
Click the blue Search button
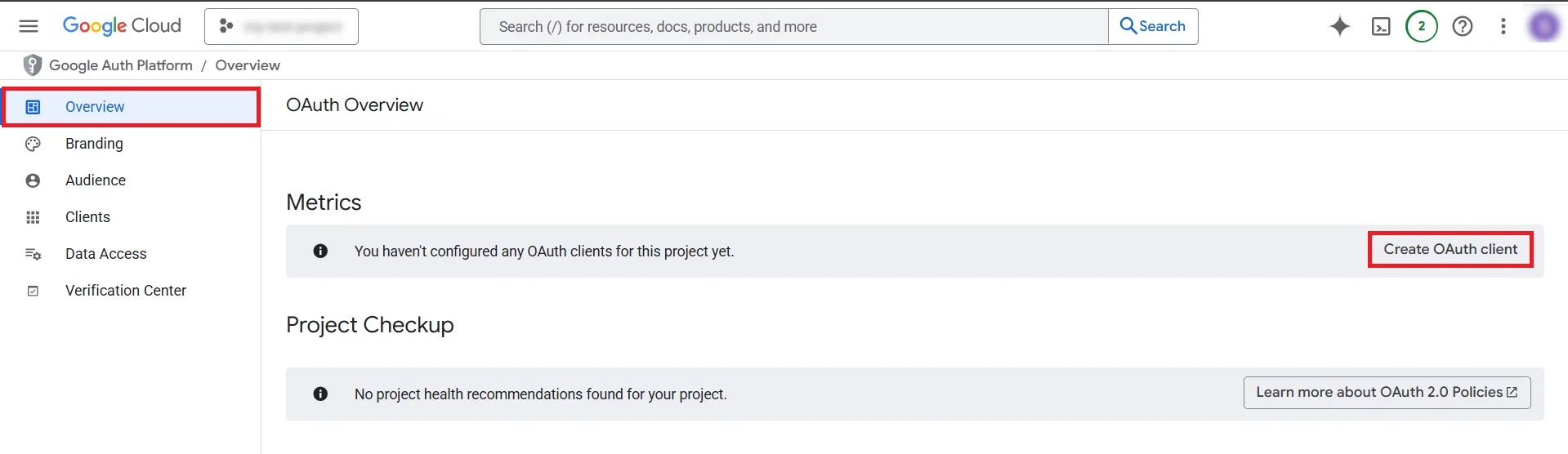tap(1153, 27)
